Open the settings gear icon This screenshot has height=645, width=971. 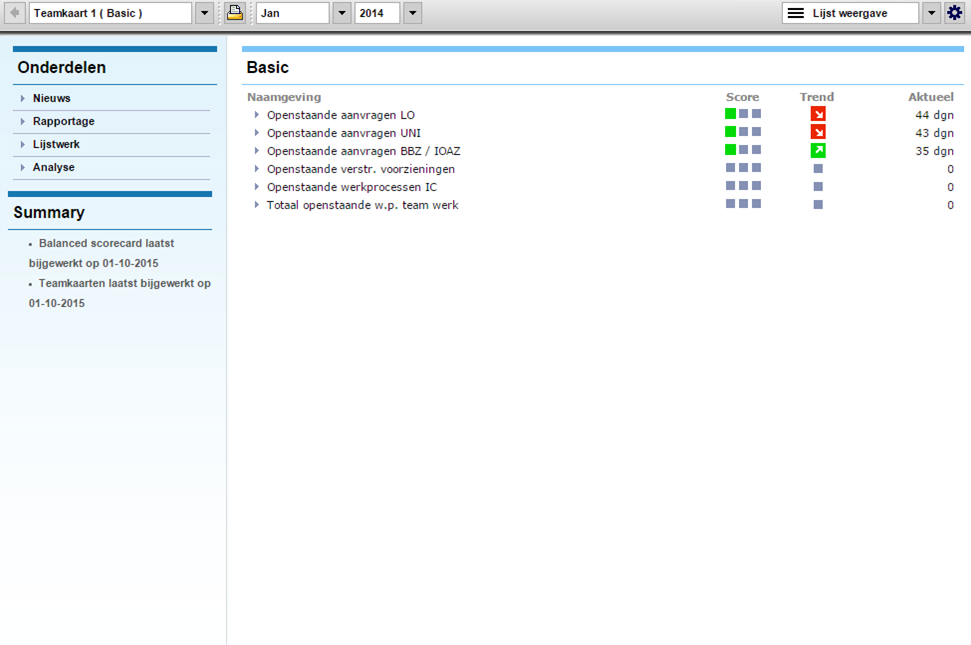[x=954, y=13]
